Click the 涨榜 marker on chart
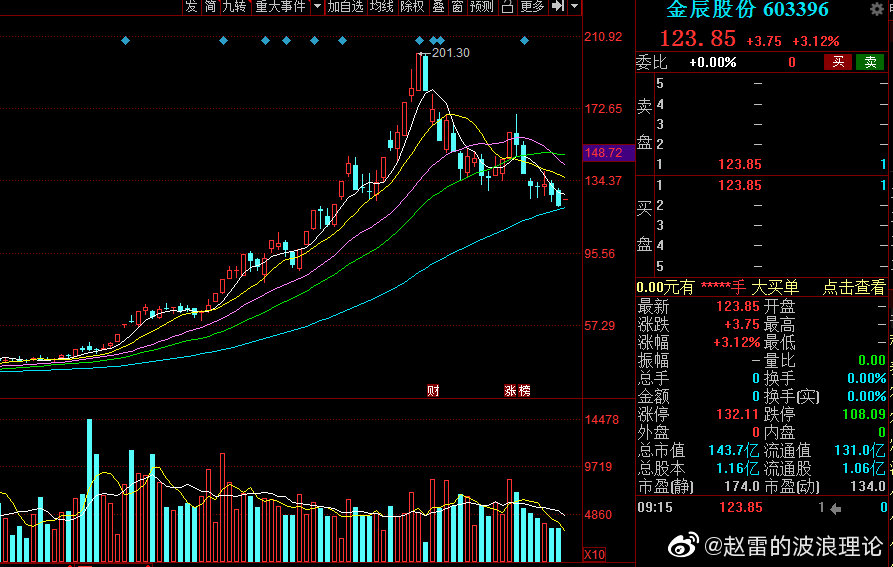Screen dimensions: 893x567 pos(517,390)
